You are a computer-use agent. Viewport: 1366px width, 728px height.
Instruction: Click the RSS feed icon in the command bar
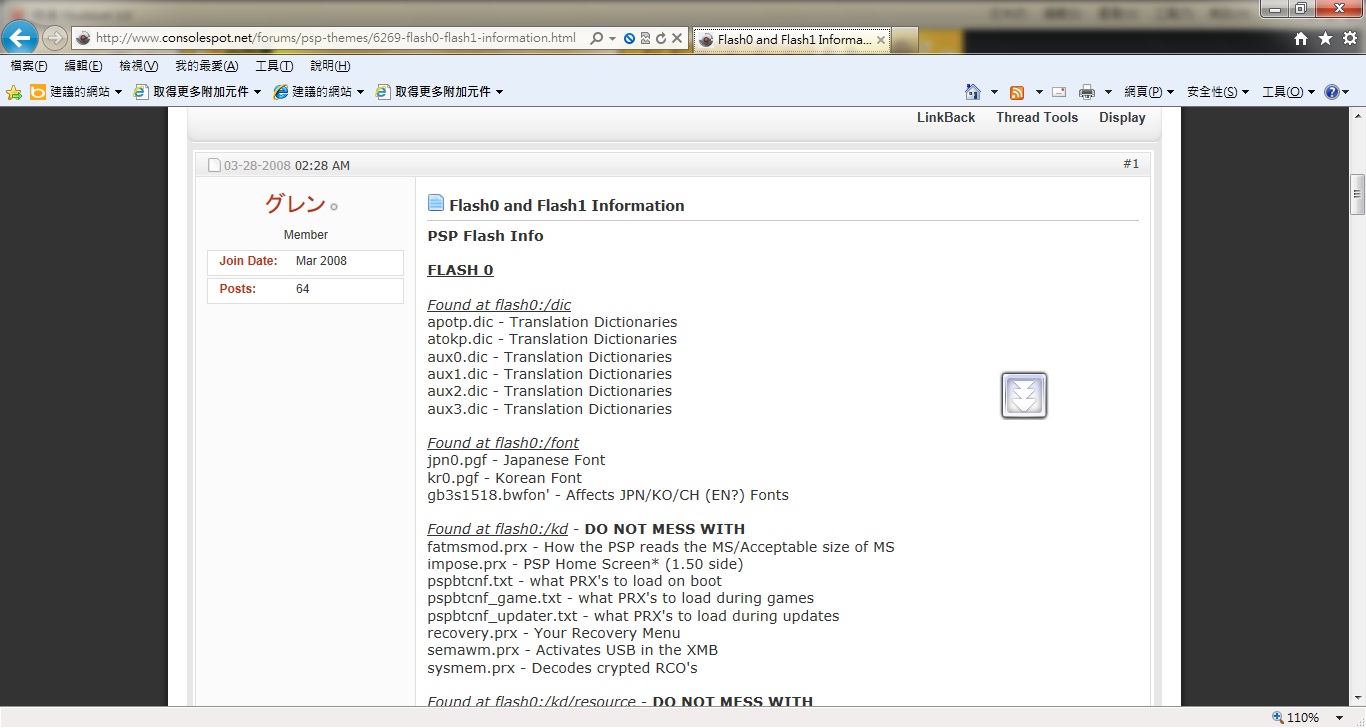[1017, 92]
